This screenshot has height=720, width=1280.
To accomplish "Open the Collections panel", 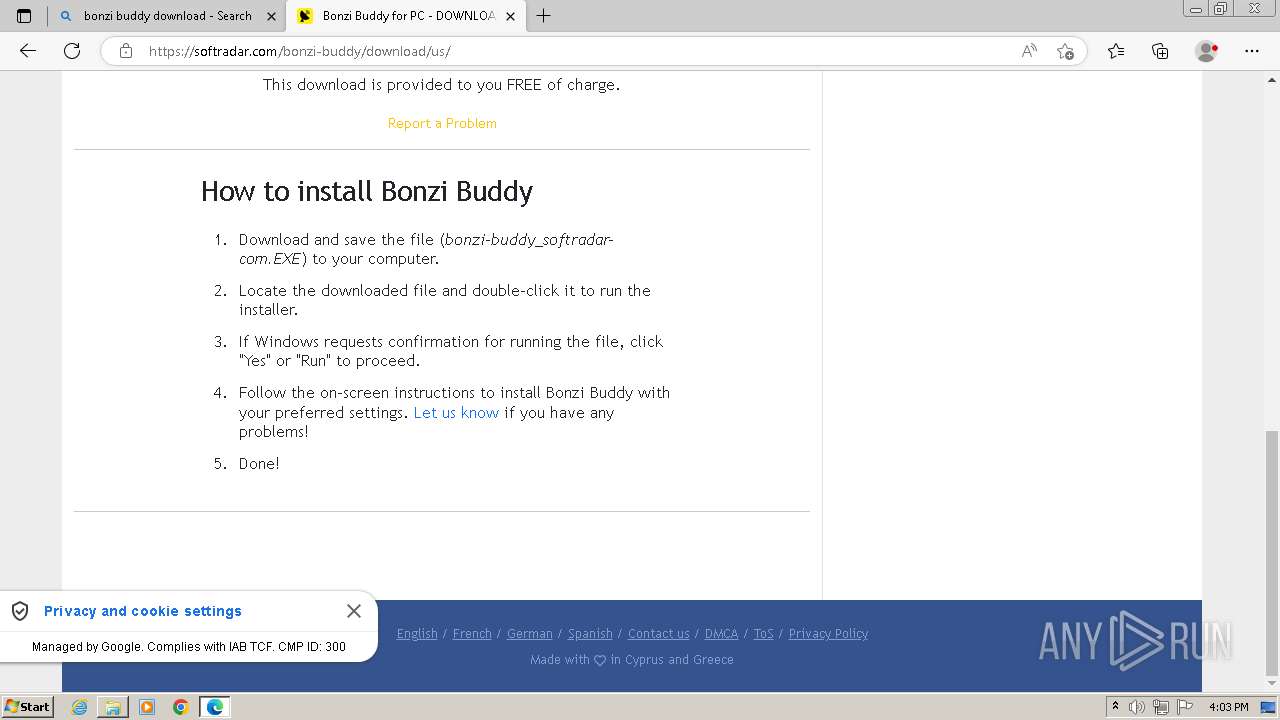I will [1160, 51].
